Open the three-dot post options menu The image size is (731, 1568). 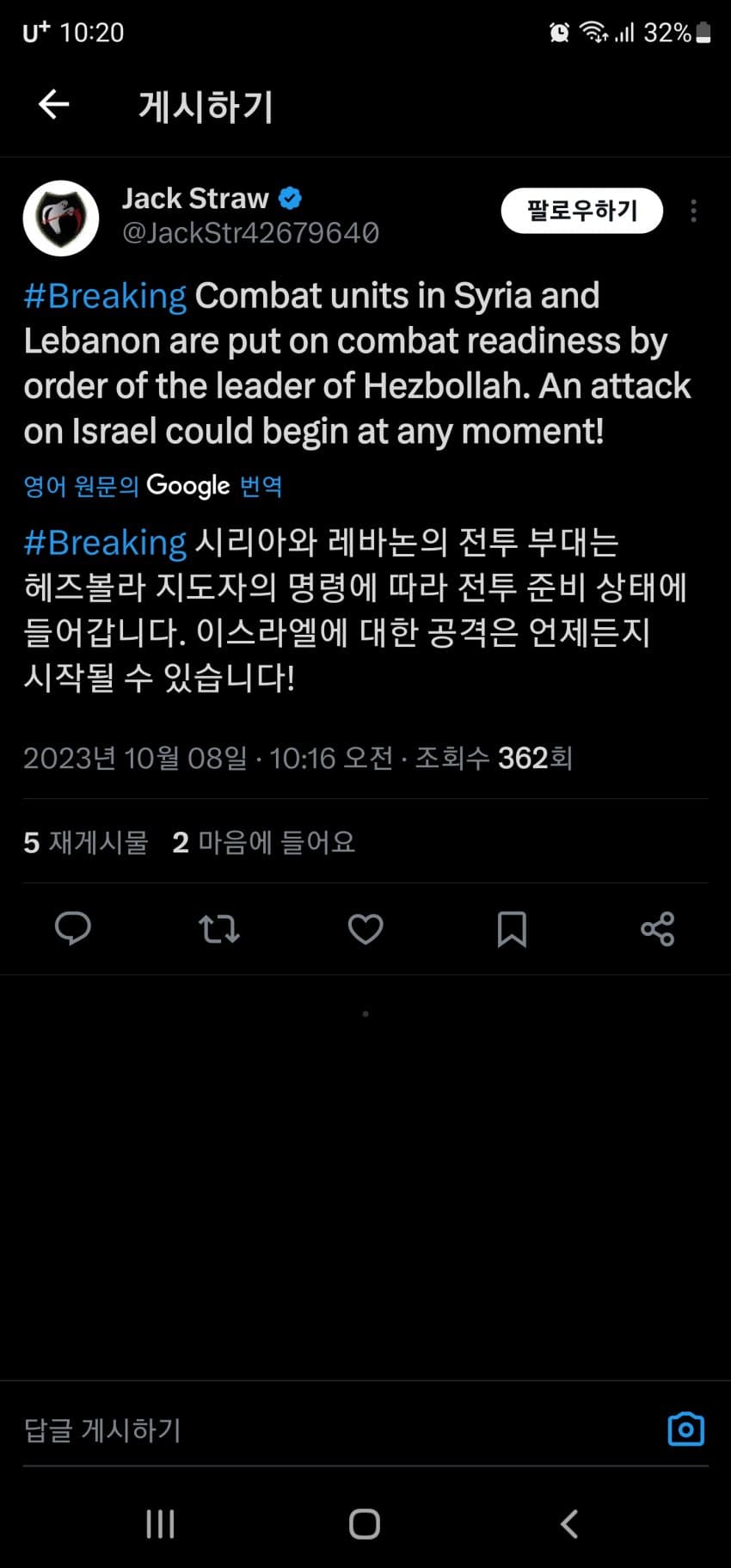coord(693,212)
